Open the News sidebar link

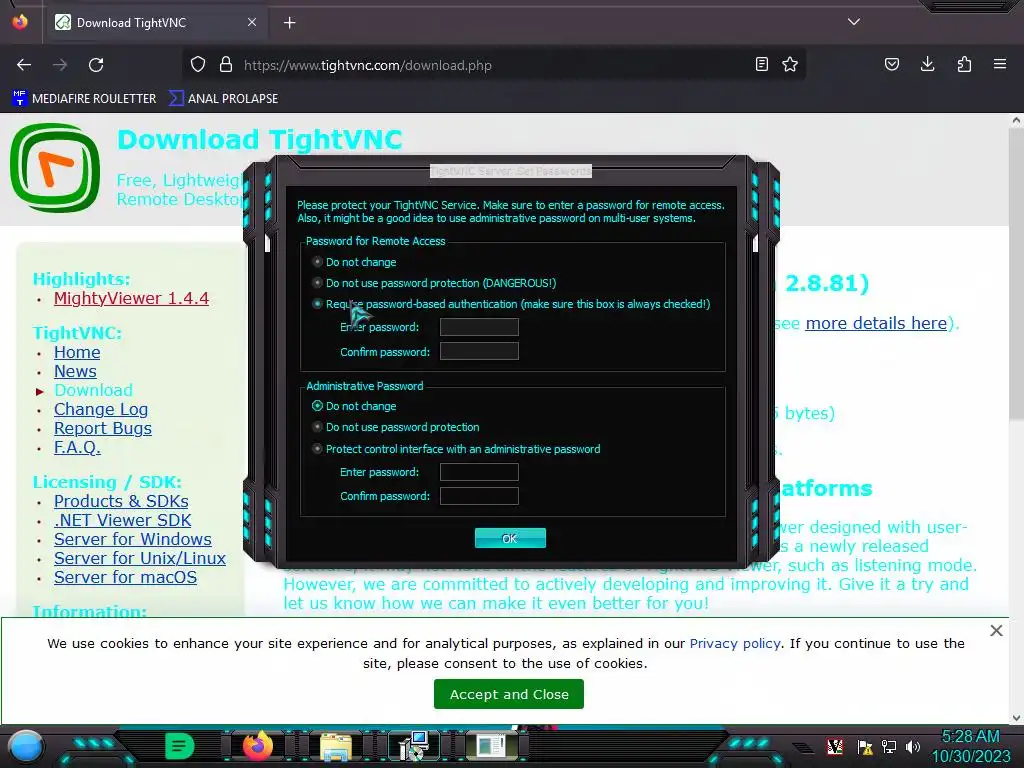pyautogui.click(x=75, y=372)
